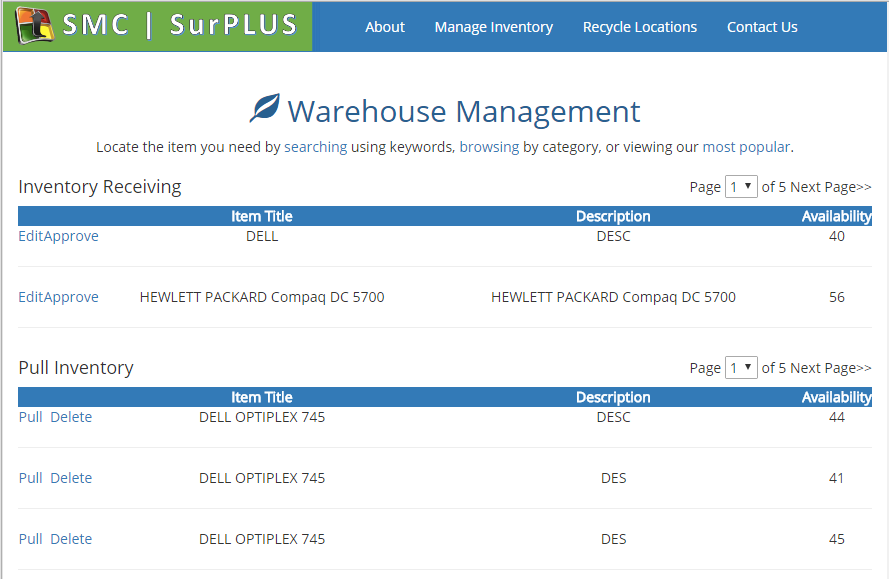889x579 pixels.
Task: Click the availability value 44
Action: tap(837, 417)
